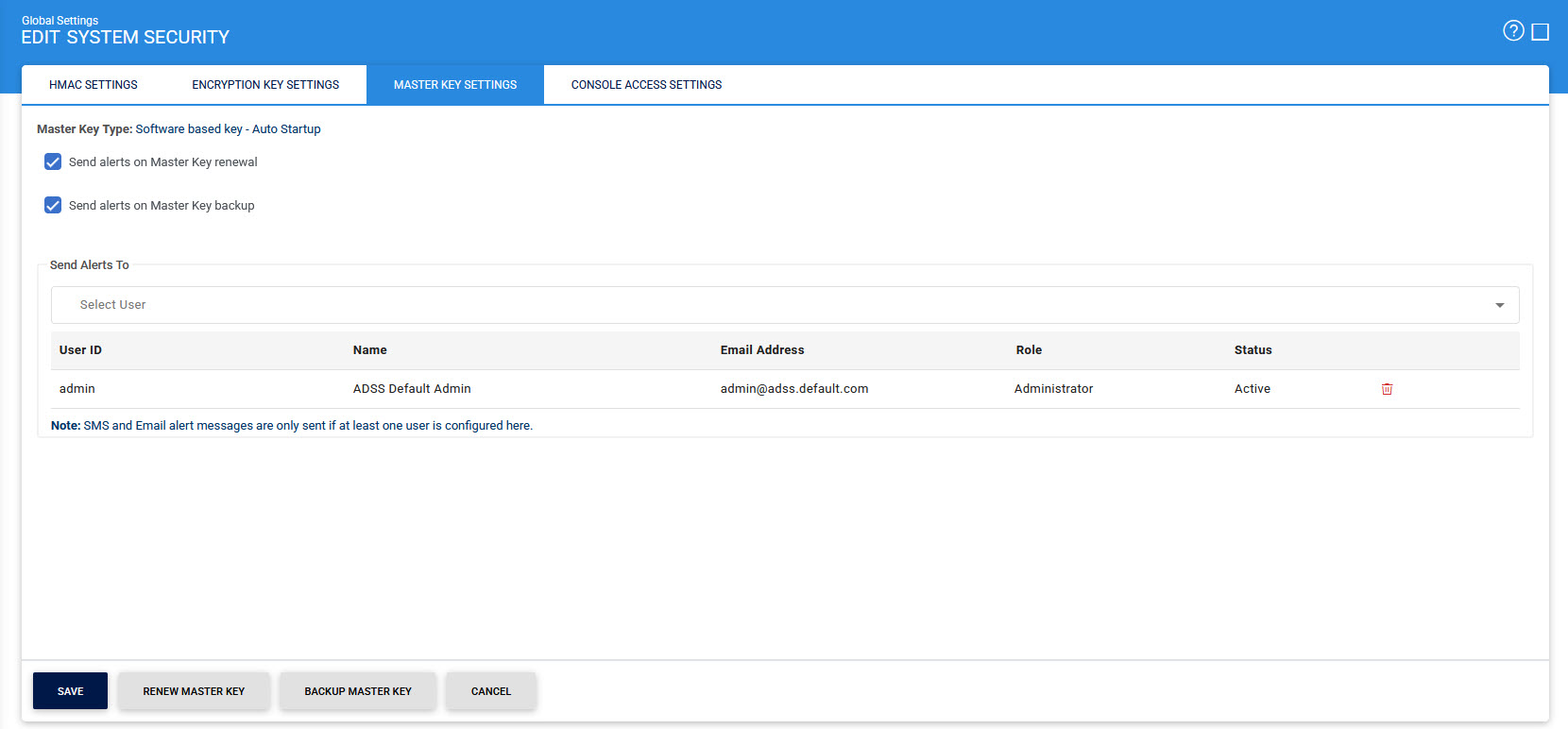
Task: Click the Backup Master Key button
Action: click(x=358, y=691)
